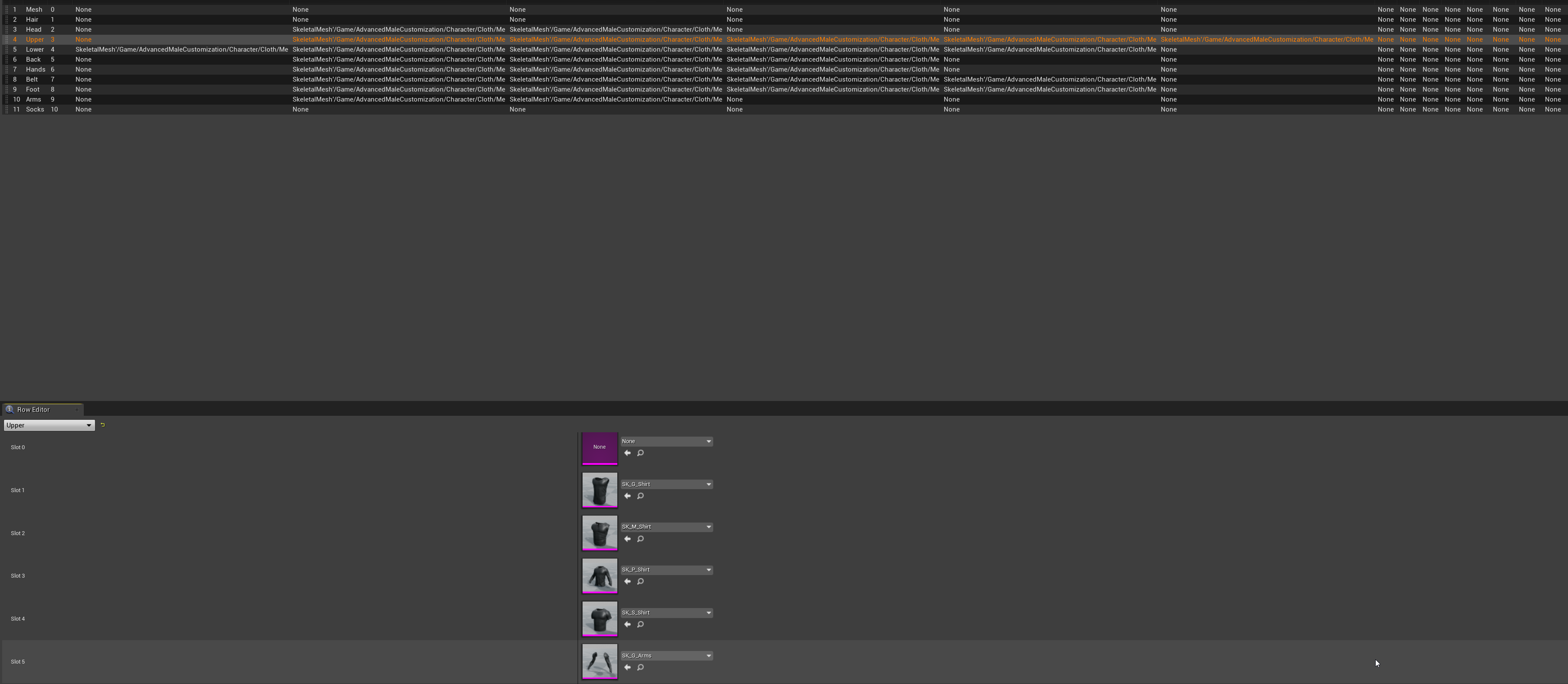Viewport: 1568px width, 684px height.
Task: Click browse magnifier for Slot 0
Action: 640,454
